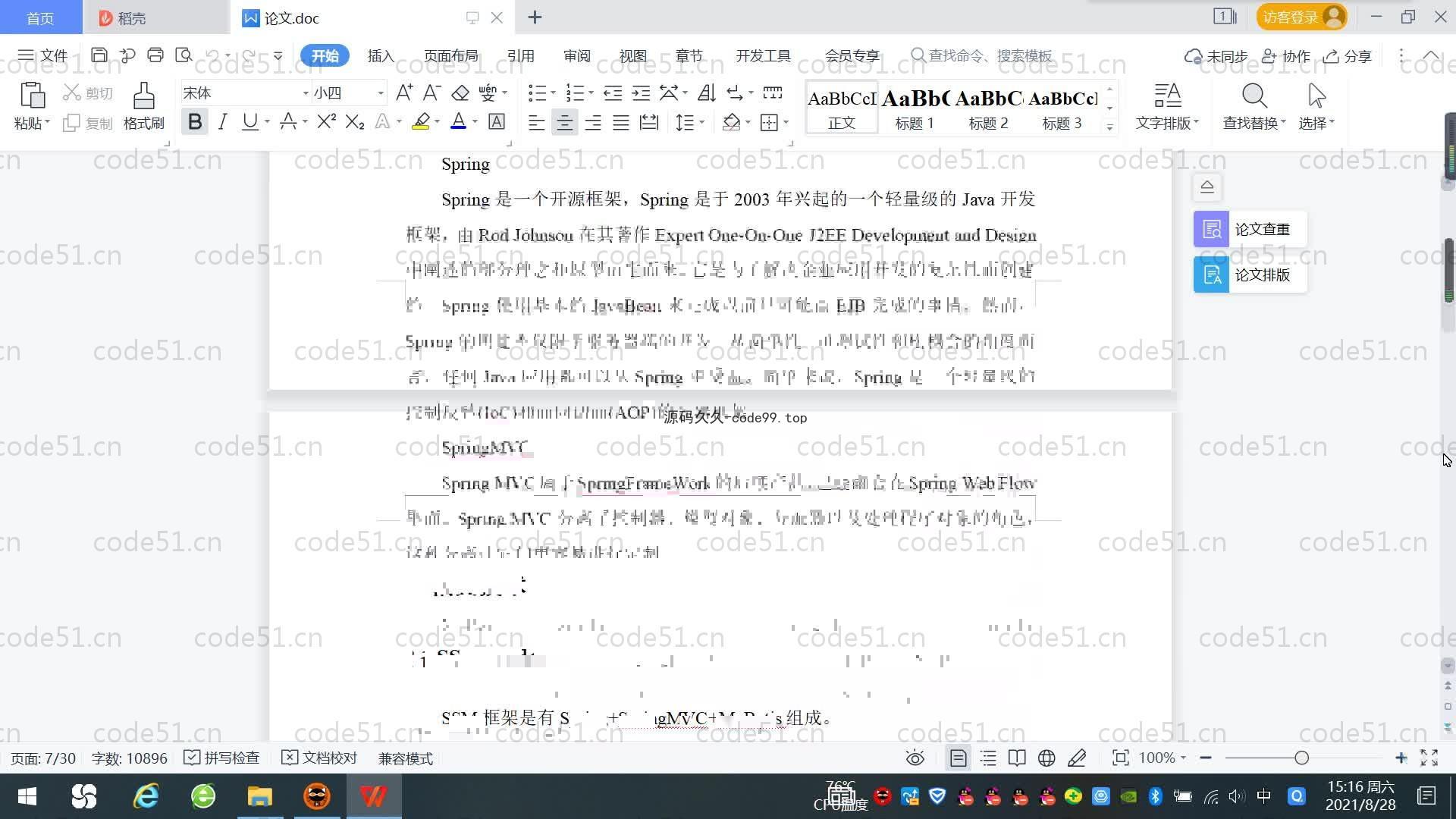1456x819 pixels.
Task: Click the Print Preview icon
Action: click(x=184, y=55)
